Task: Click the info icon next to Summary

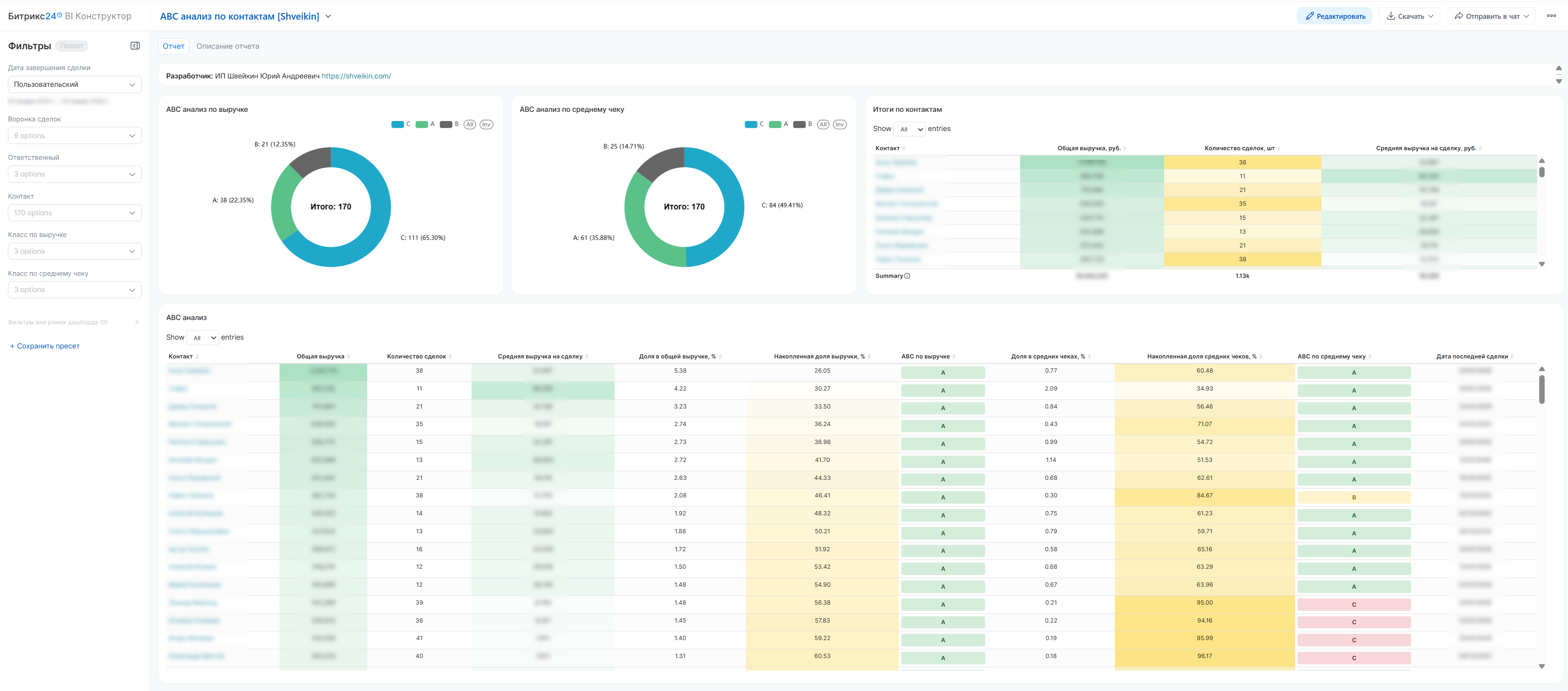Action: point(907,276)
